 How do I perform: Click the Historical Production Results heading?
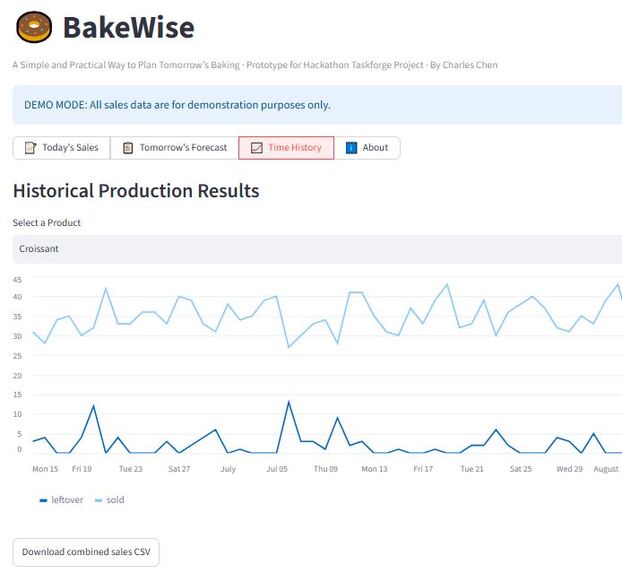tap(136, 190)
